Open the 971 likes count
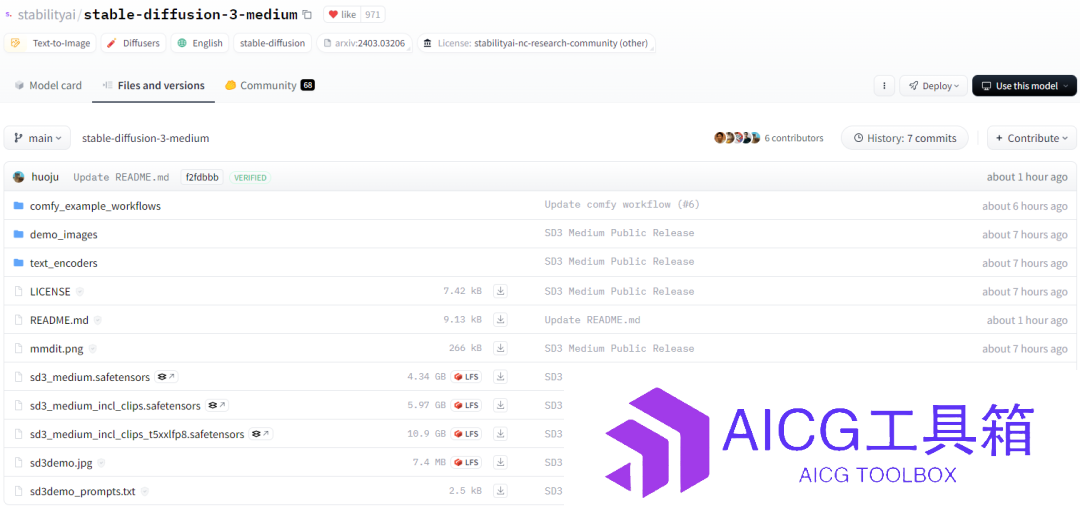The image size is (1080, 508). coord(373,14)
